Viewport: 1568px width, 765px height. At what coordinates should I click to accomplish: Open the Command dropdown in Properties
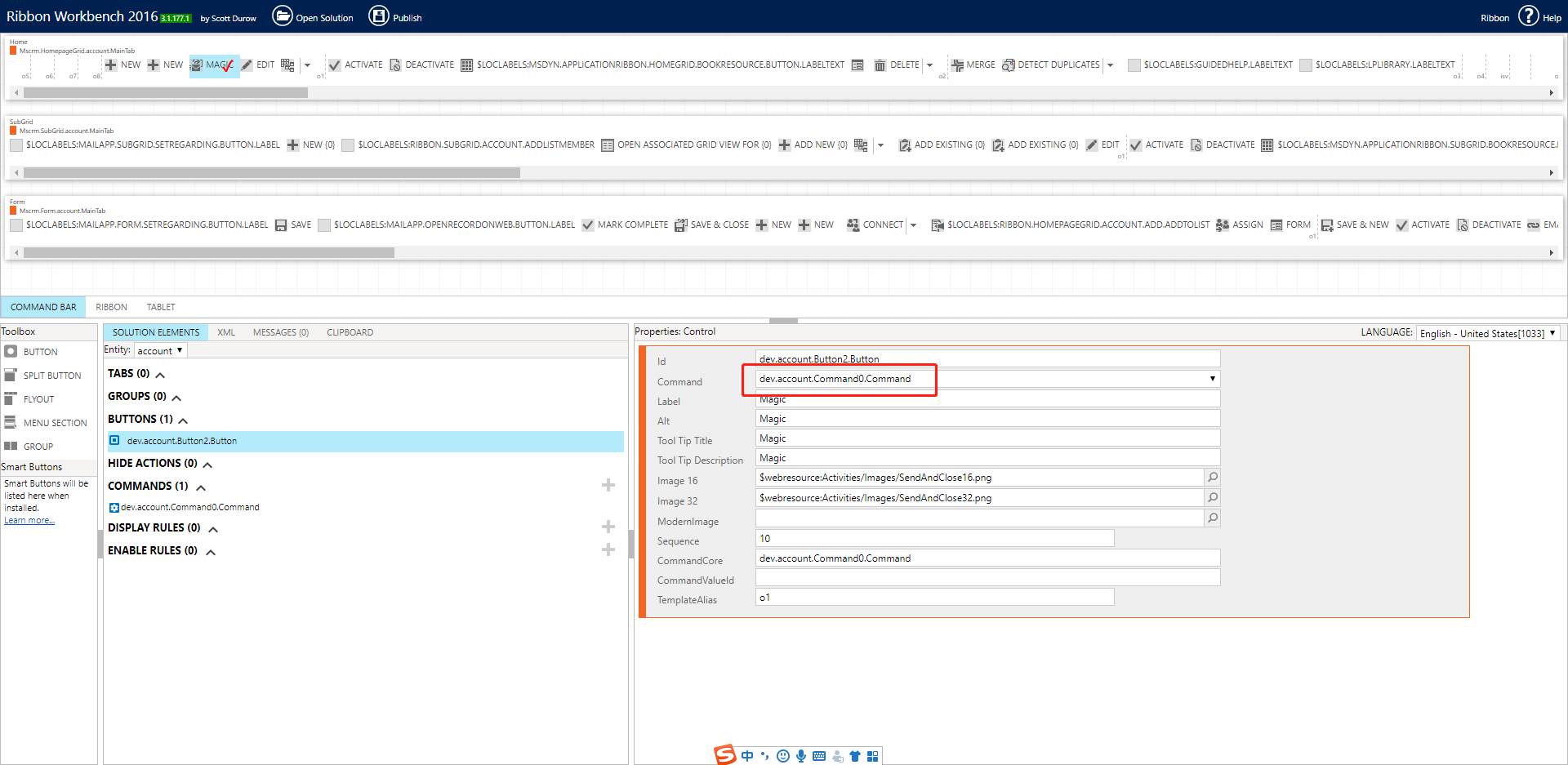1213,379
